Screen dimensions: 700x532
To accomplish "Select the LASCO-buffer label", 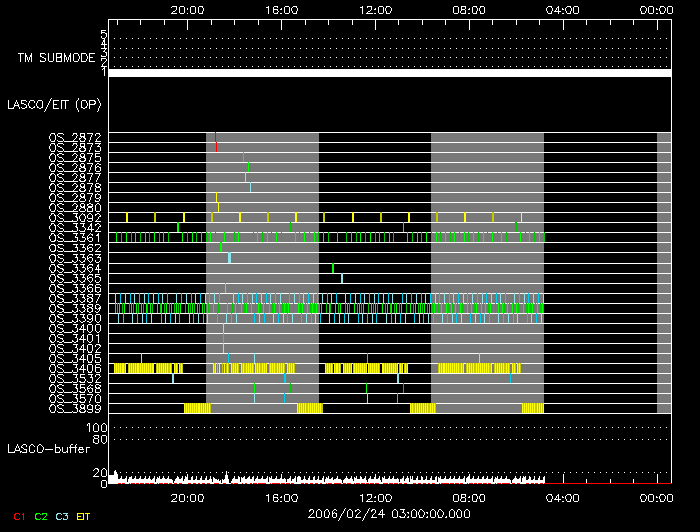I will [49, 449].
